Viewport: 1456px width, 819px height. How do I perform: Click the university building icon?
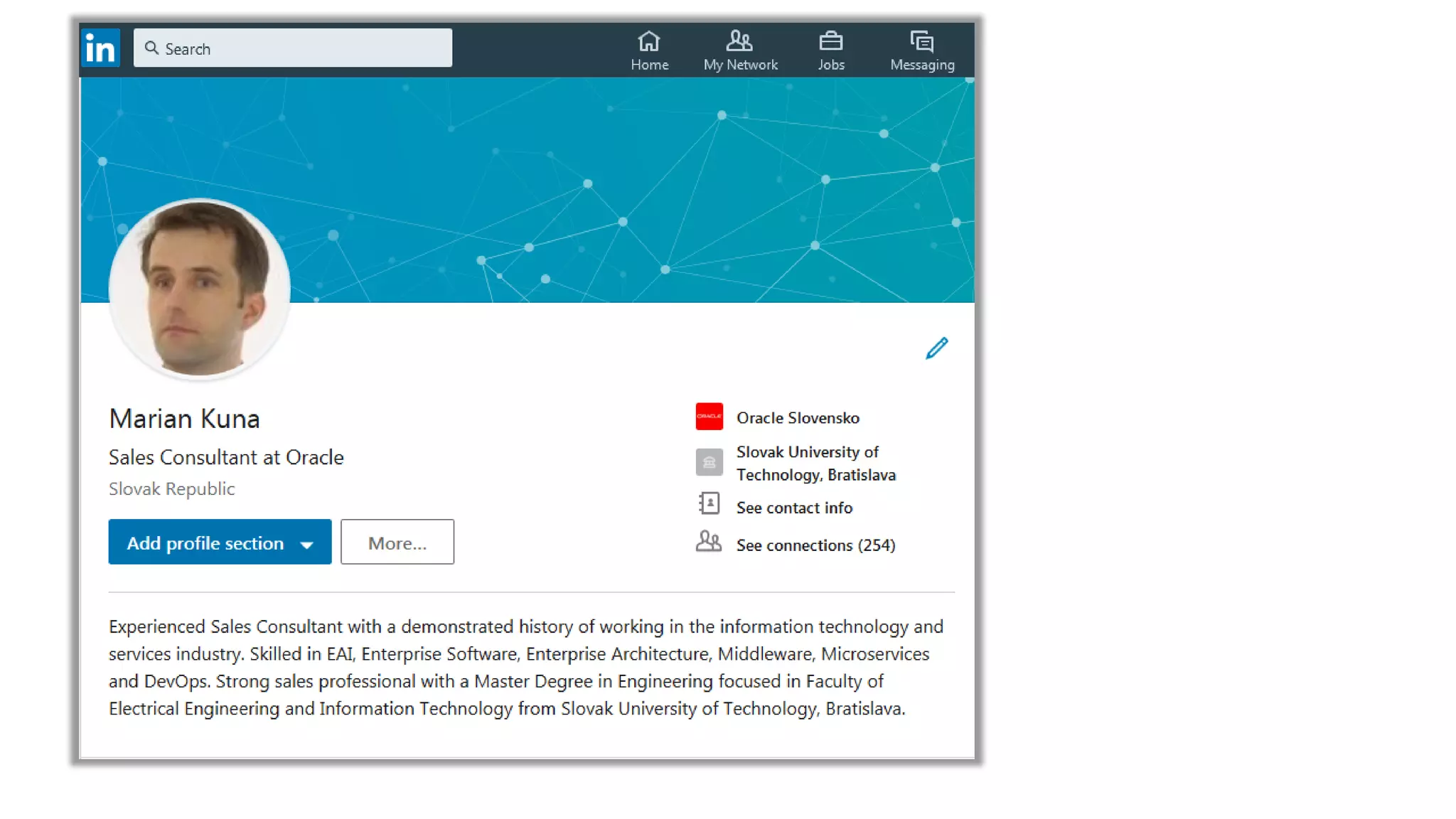pos(709,462)
